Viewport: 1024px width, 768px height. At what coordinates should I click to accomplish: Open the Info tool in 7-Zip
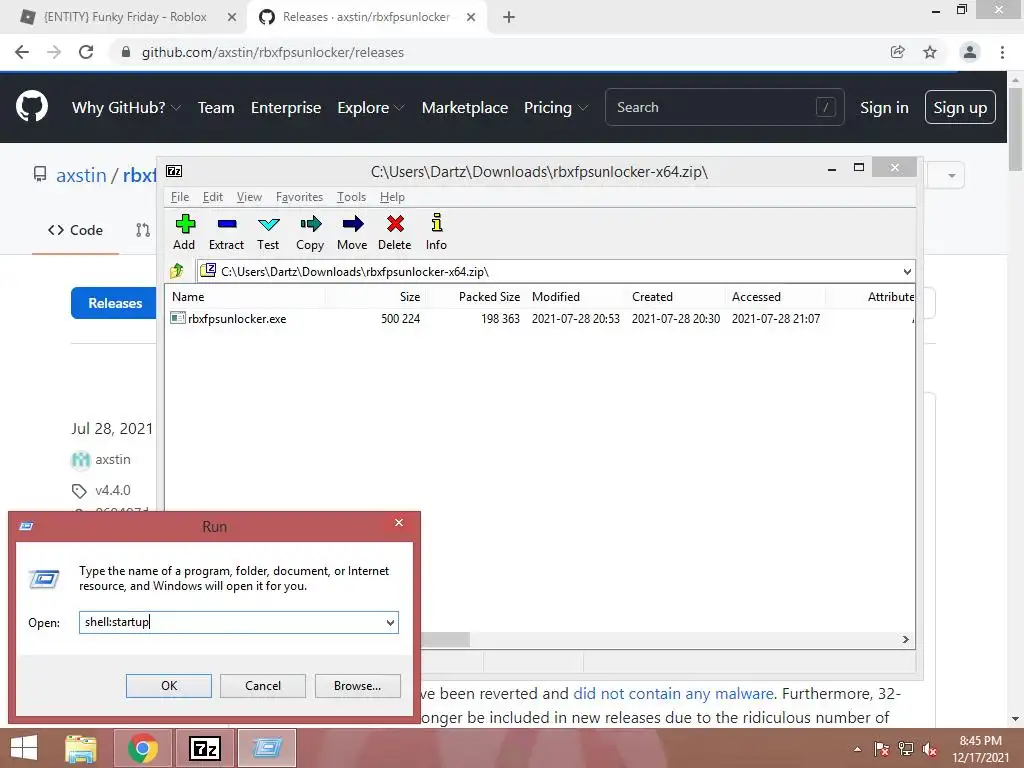click(436, 232)
